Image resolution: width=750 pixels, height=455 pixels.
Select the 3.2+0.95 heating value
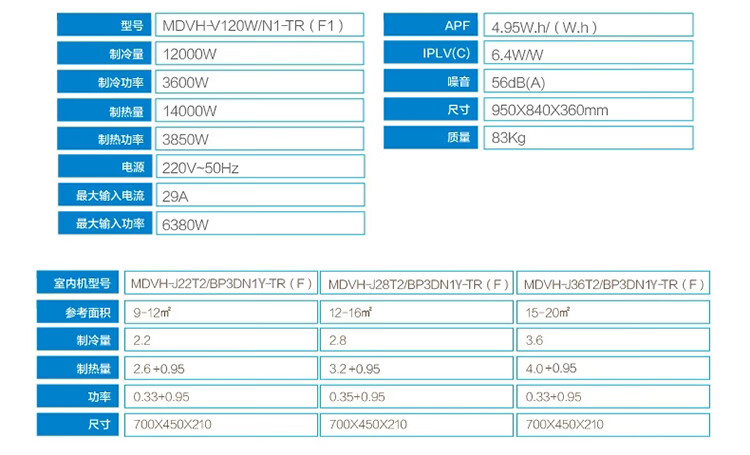coord(417,368)
